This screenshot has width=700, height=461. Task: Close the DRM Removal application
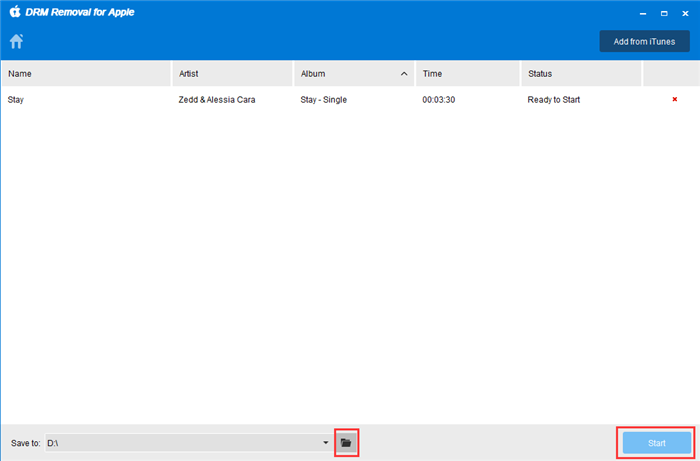685,14
